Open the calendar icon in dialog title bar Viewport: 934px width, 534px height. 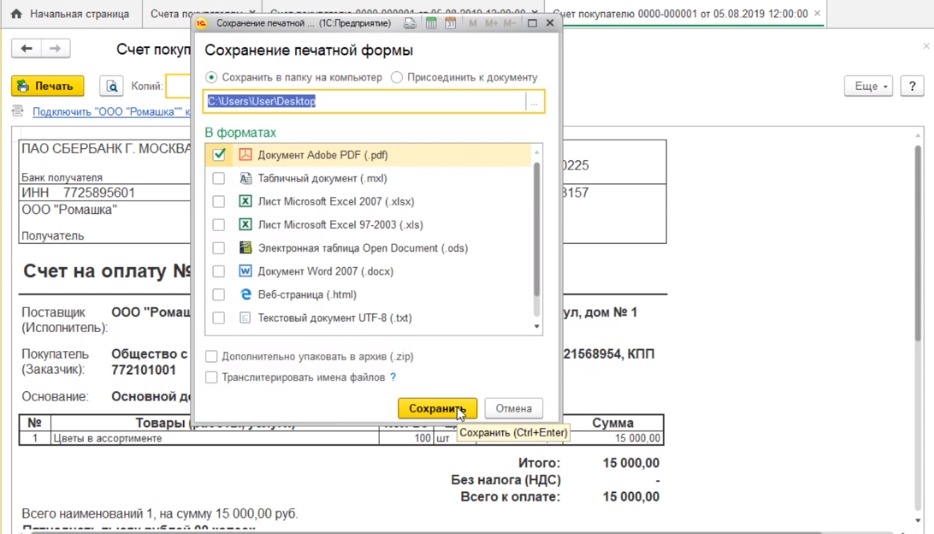click(x=451, y=23)
